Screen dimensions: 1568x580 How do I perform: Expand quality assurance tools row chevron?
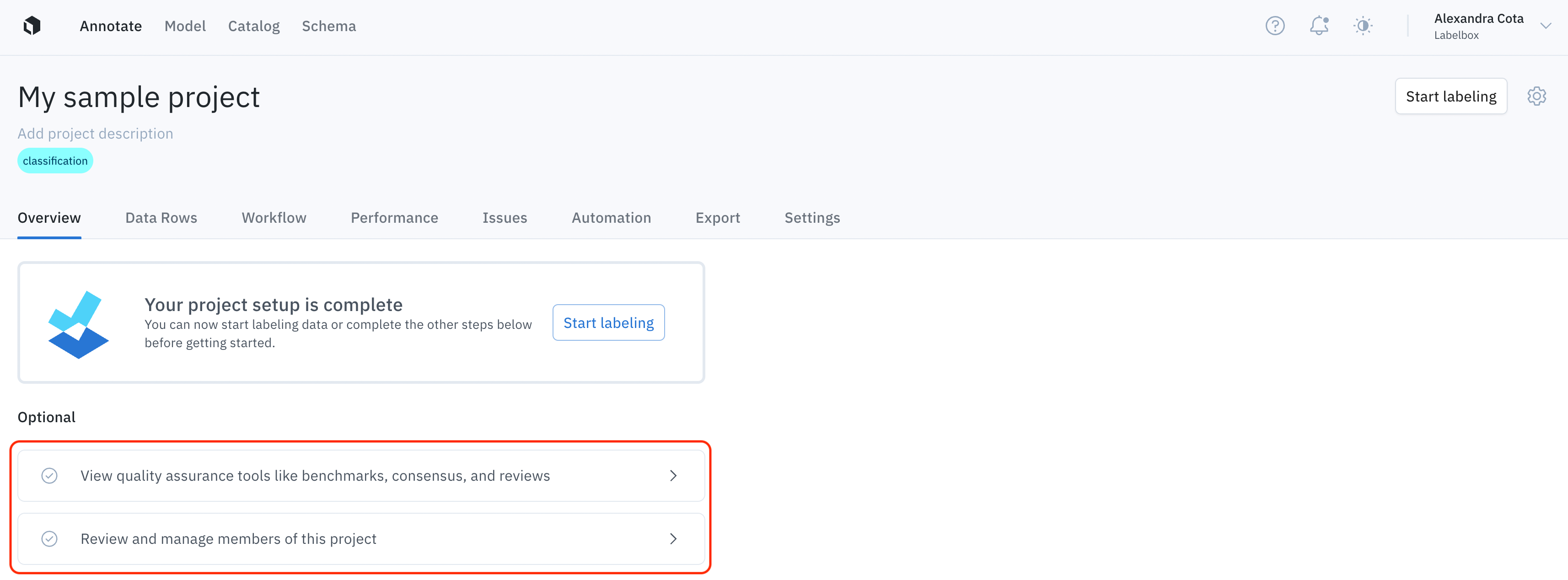[x=672, y=475]
